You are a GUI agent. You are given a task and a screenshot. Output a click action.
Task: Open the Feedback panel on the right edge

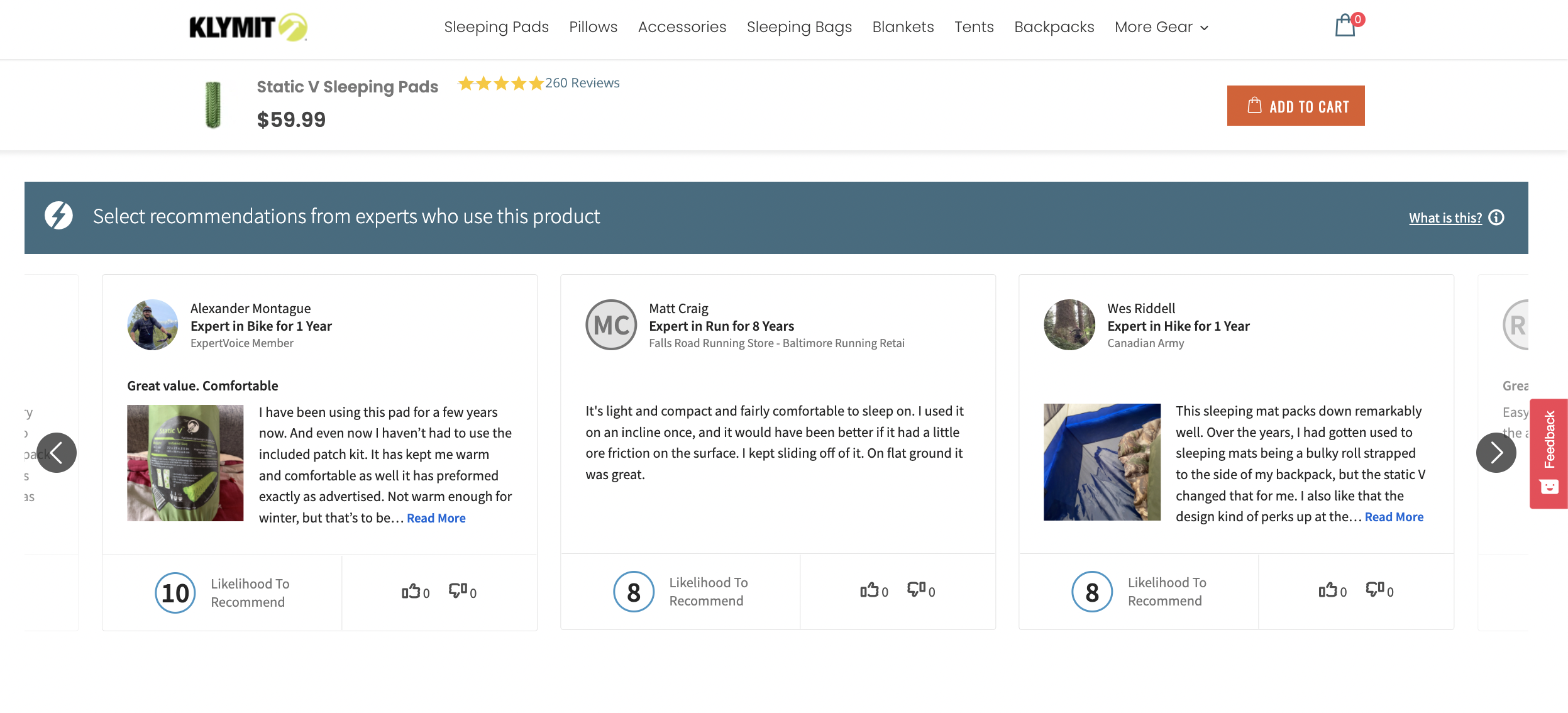[x=1550, y=452]
